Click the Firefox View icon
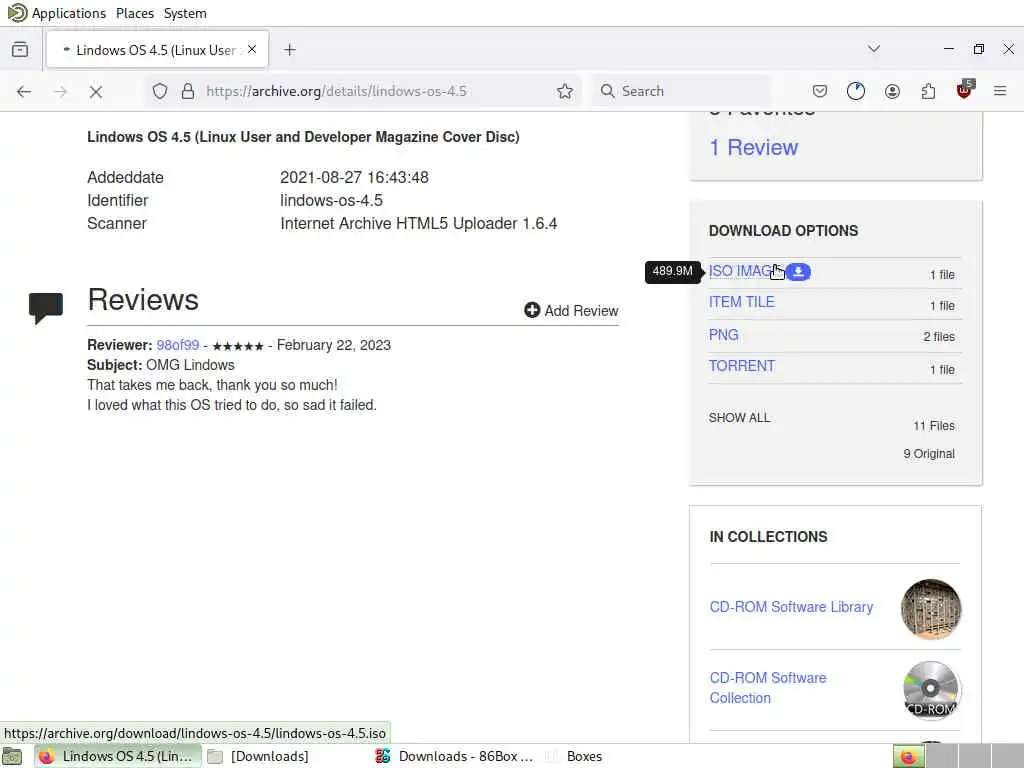 point(20,50)
